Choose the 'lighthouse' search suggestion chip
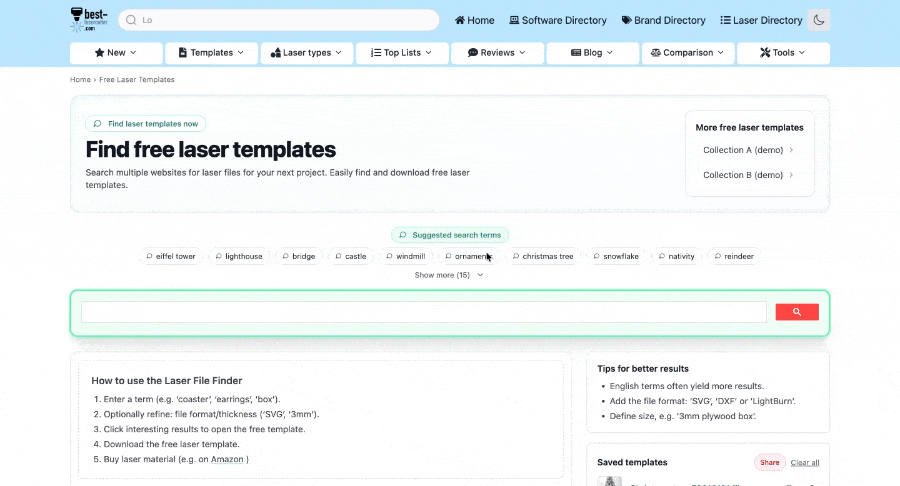 pos(238,256)
